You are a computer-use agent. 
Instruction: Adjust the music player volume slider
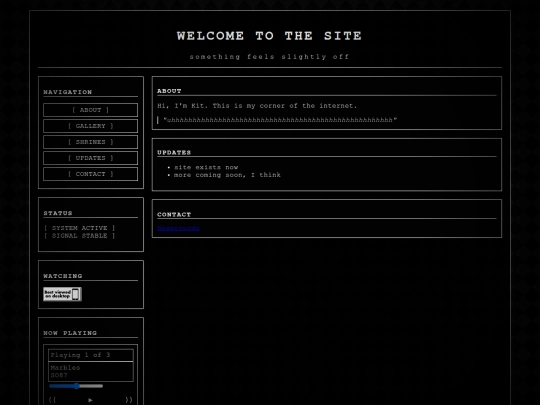(76, 386)
